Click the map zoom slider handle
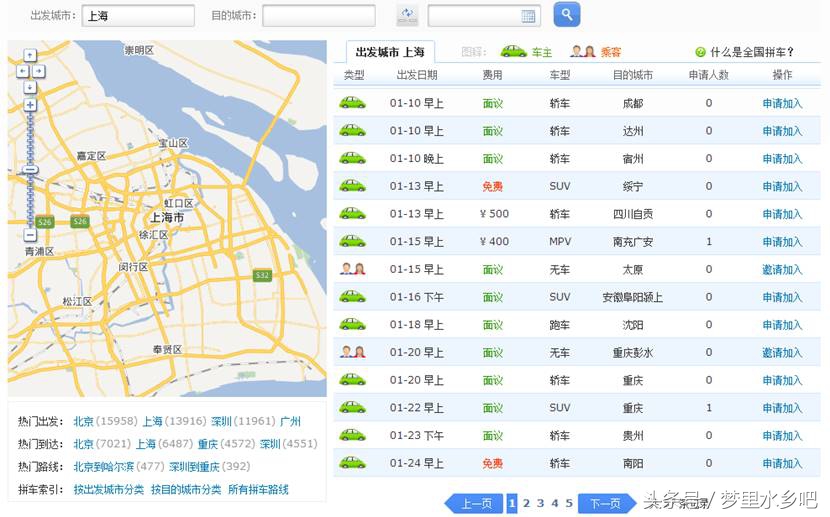 30,170
